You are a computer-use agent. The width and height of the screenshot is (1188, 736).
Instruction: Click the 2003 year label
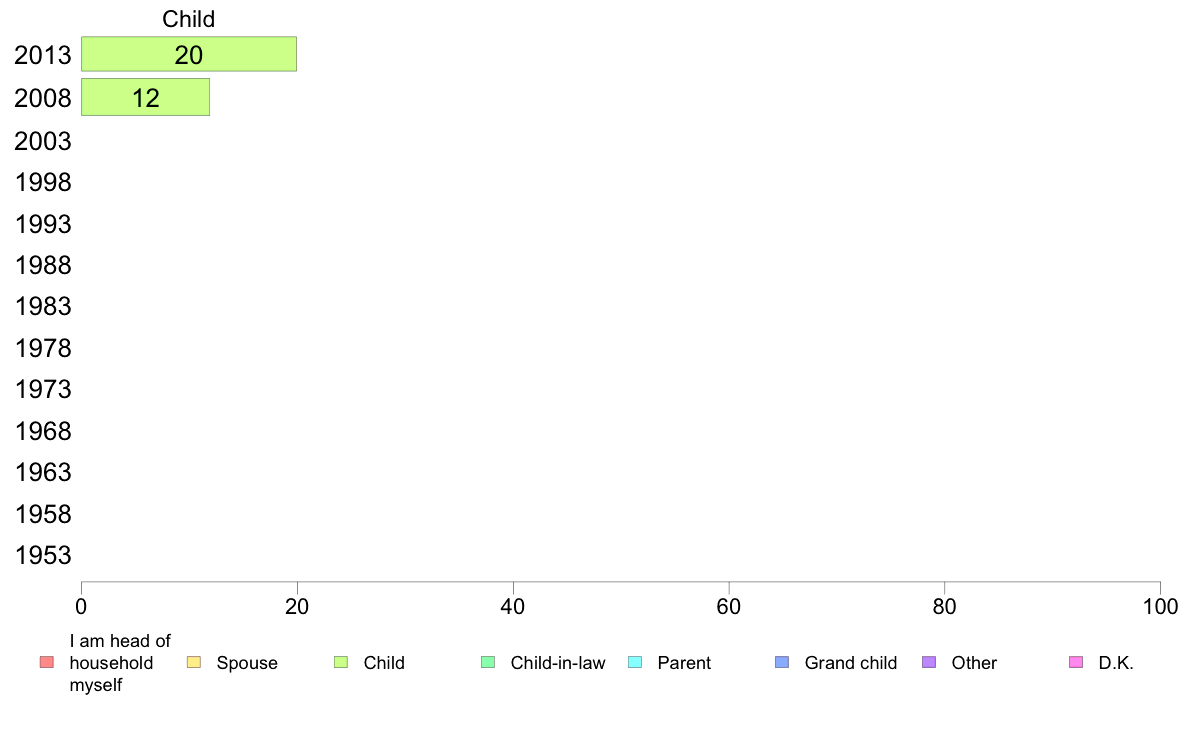[43, 141]
